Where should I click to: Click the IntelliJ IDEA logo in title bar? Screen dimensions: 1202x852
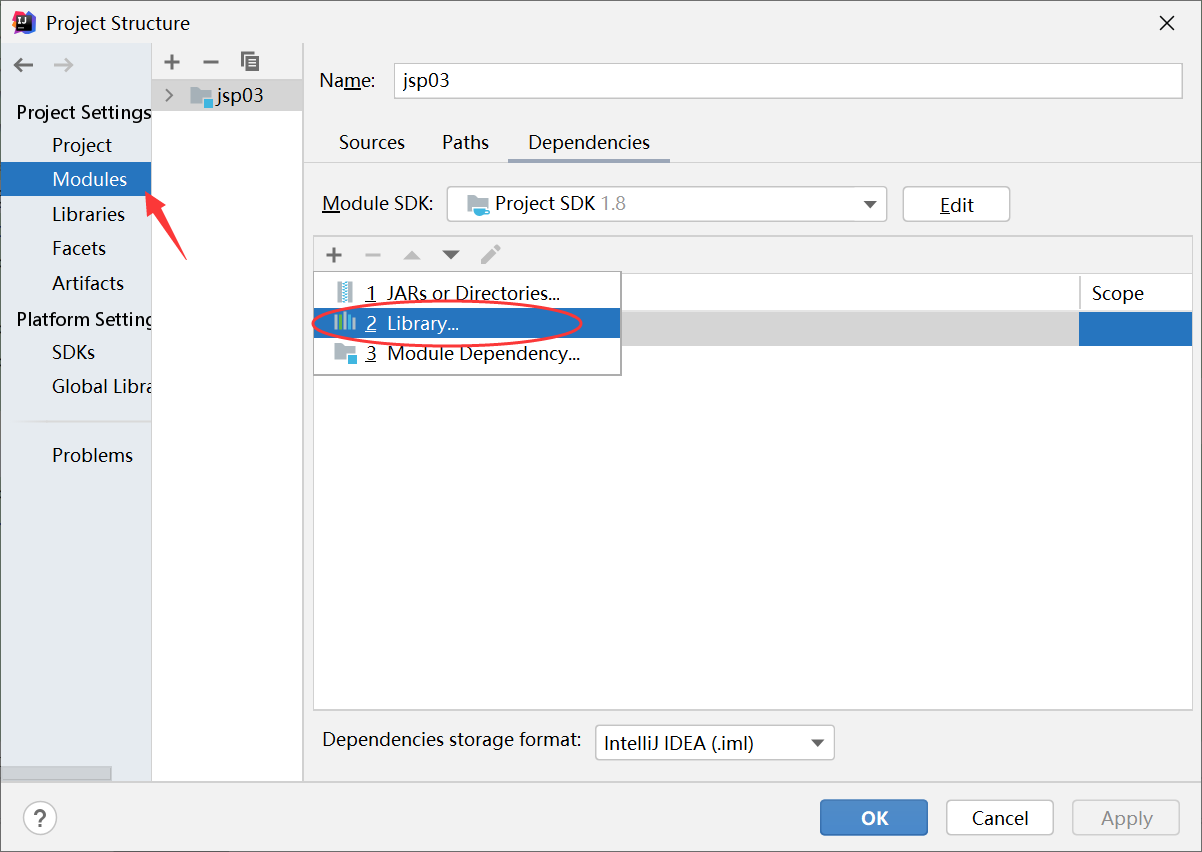coord(24,22)
